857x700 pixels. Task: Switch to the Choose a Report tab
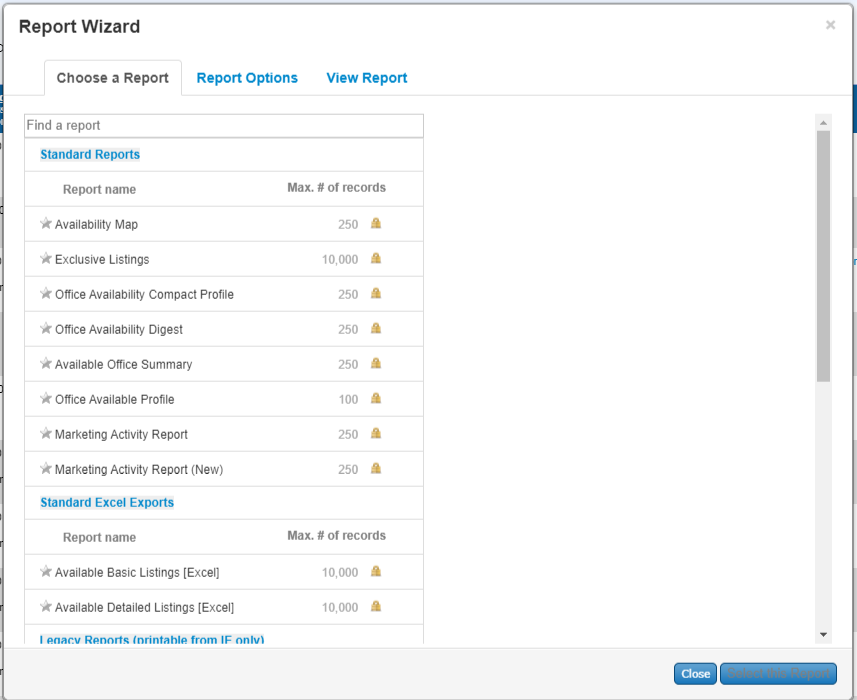tap(113, 78)
